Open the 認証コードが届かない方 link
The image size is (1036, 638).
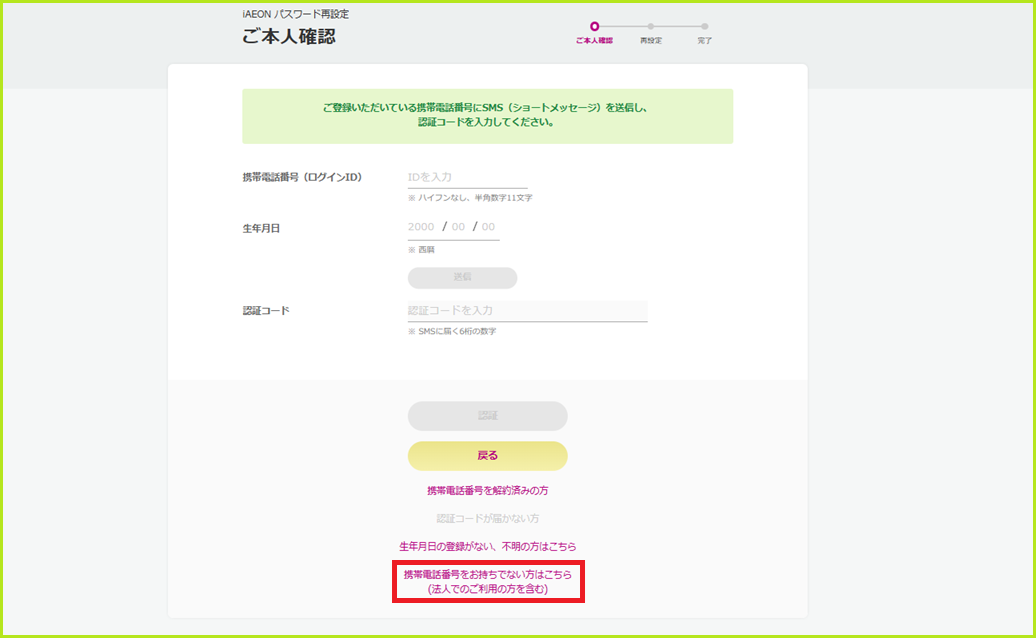[488, 518]
